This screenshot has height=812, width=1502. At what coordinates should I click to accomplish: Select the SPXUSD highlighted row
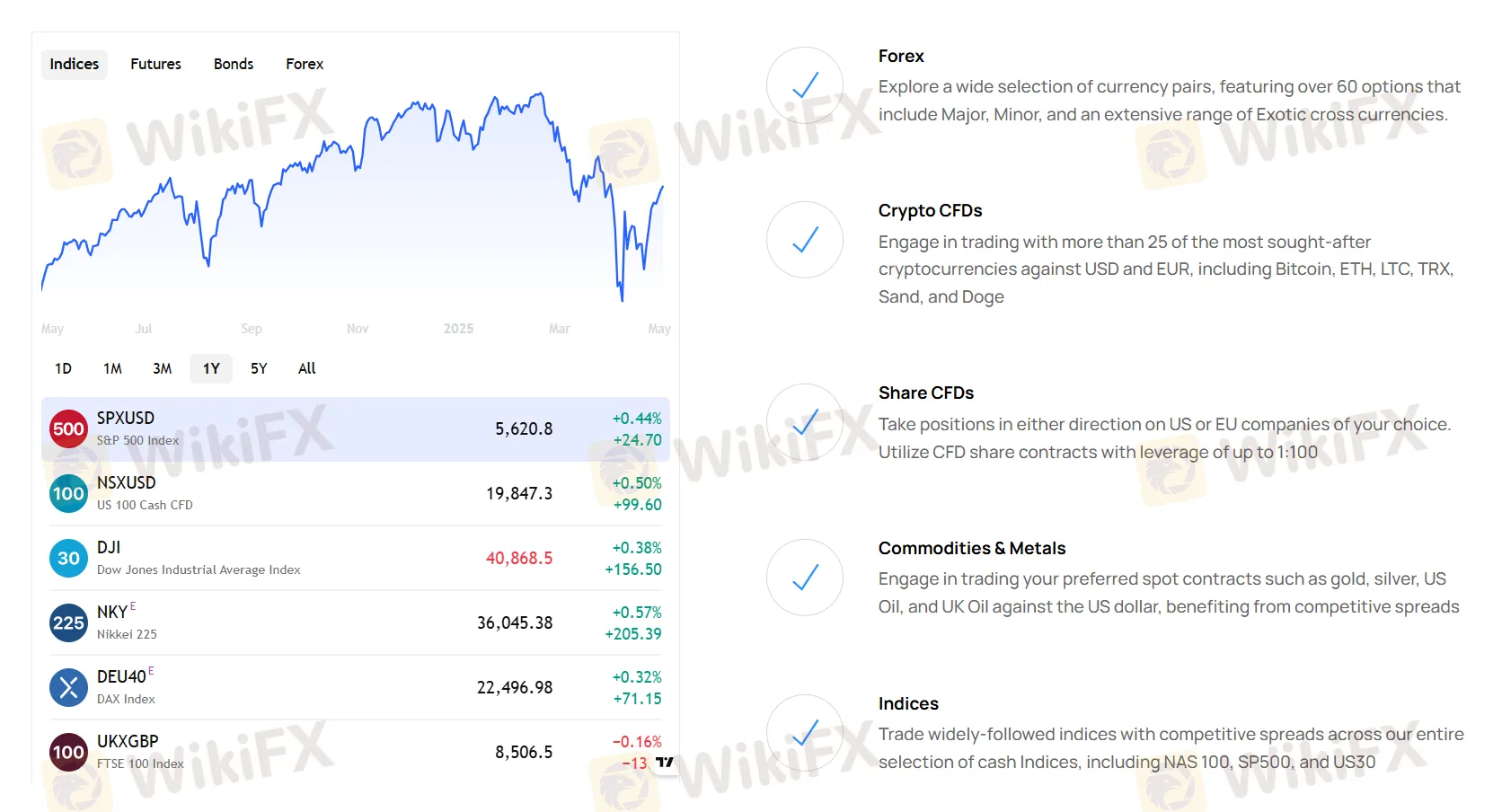pyautogui.click(x=355, y=428)
